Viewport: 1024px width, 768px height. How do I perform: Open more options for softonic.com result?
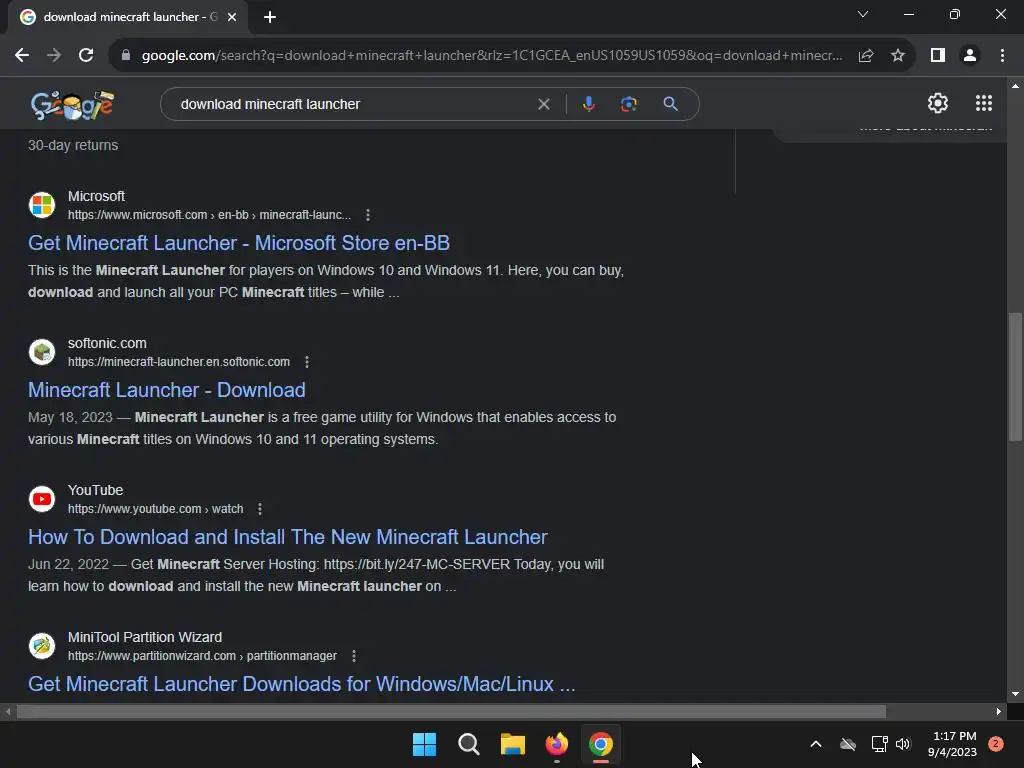306,362
